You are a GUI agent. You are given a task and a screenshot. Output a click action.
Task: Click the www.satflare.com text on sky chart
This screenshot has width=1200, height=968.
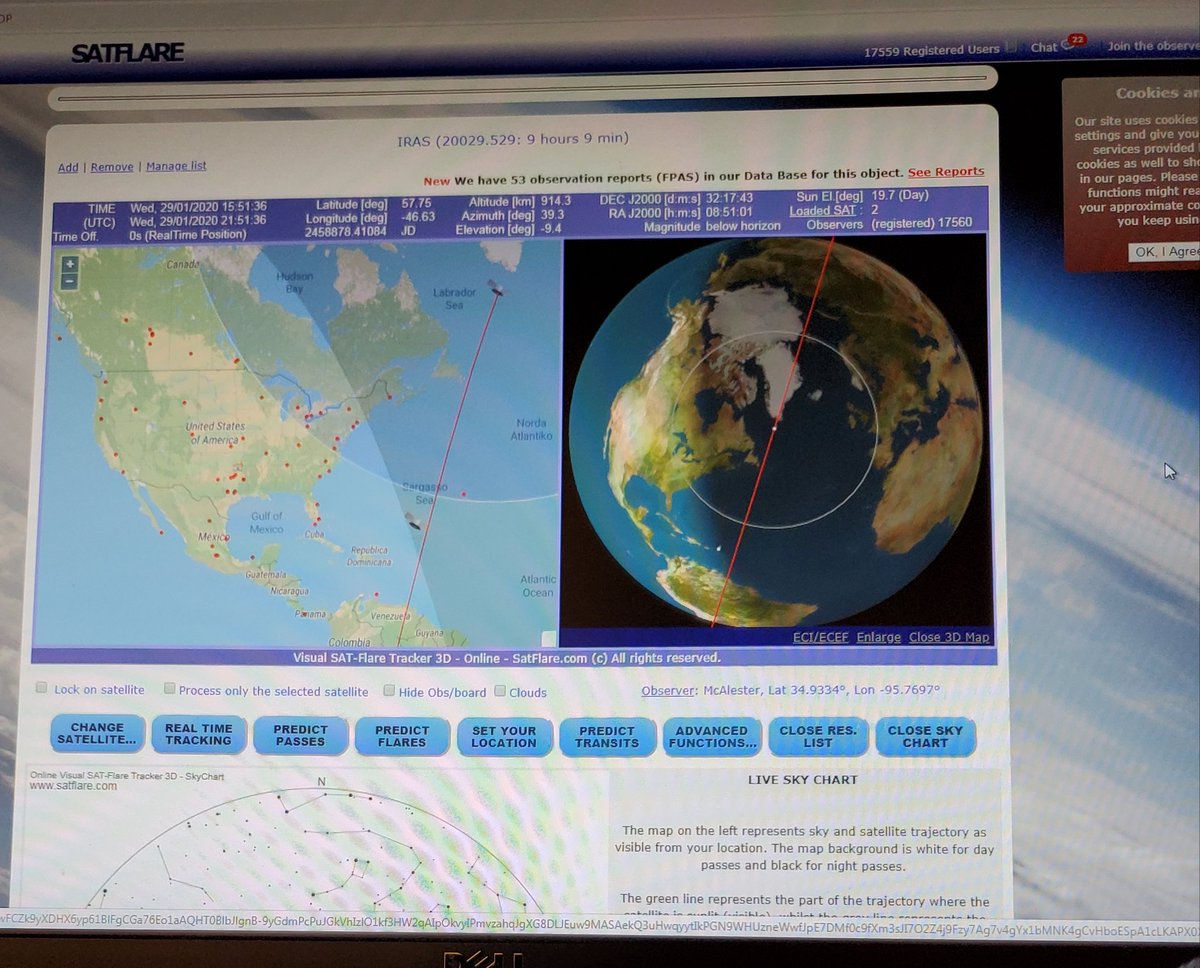pos(73,786)
